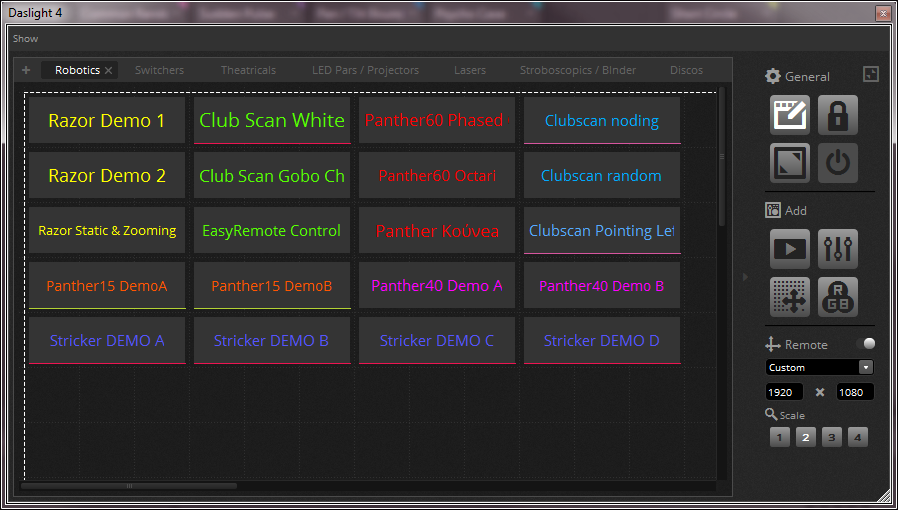The image size is (898, 510).
Task: Trigger Panther15 DemoA
Action: coord(107,285)
